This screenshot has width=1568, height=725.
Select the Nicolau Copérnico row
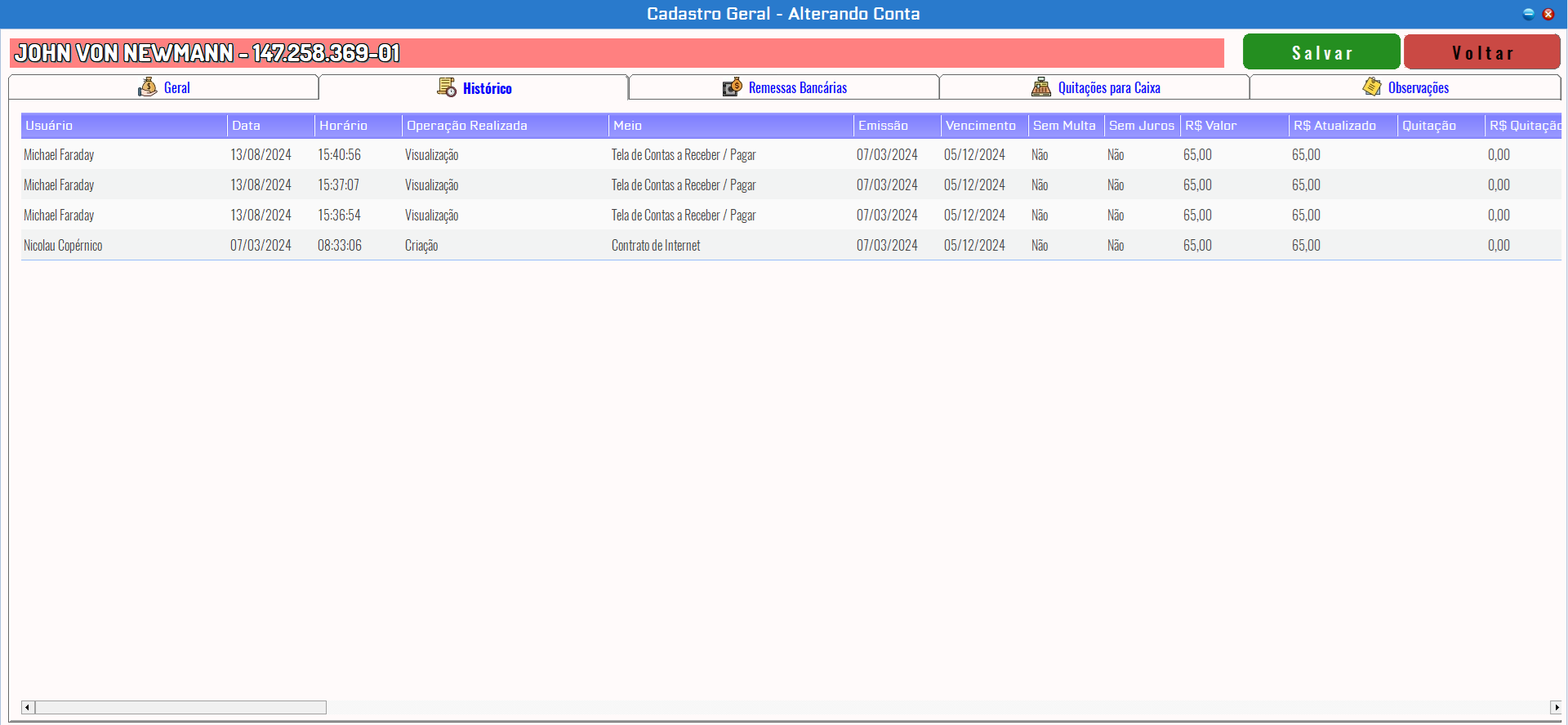pyautogui.click(x=791, y=245)
